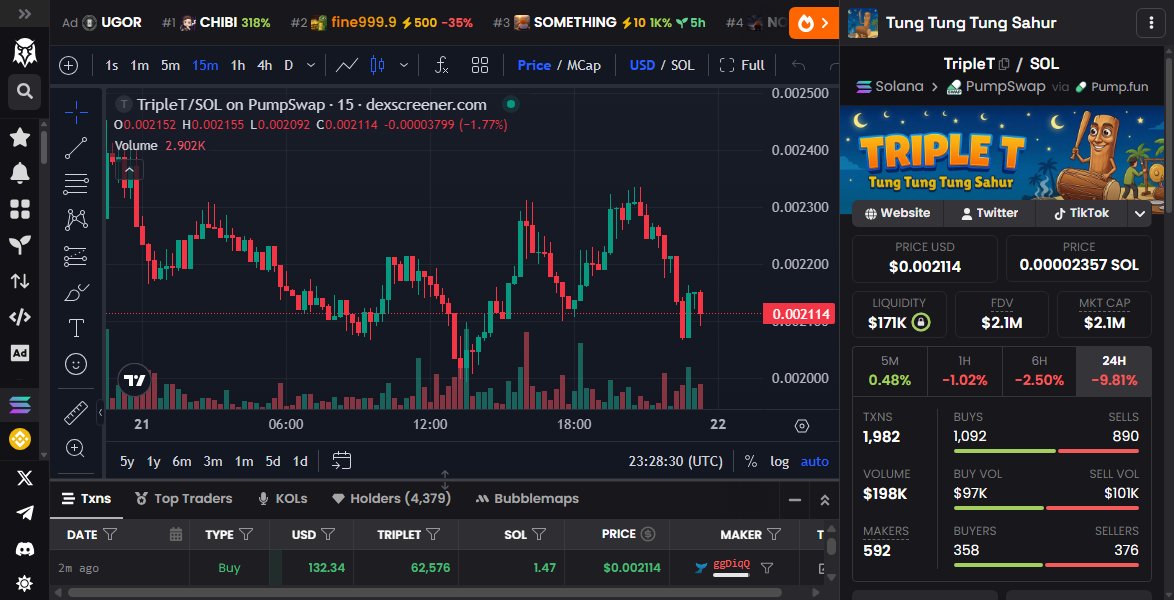Image resolution: width=1174 pixels, height=600 pixels.
Task: Open DEX Screener owl logo home
Action: point(25,52)
